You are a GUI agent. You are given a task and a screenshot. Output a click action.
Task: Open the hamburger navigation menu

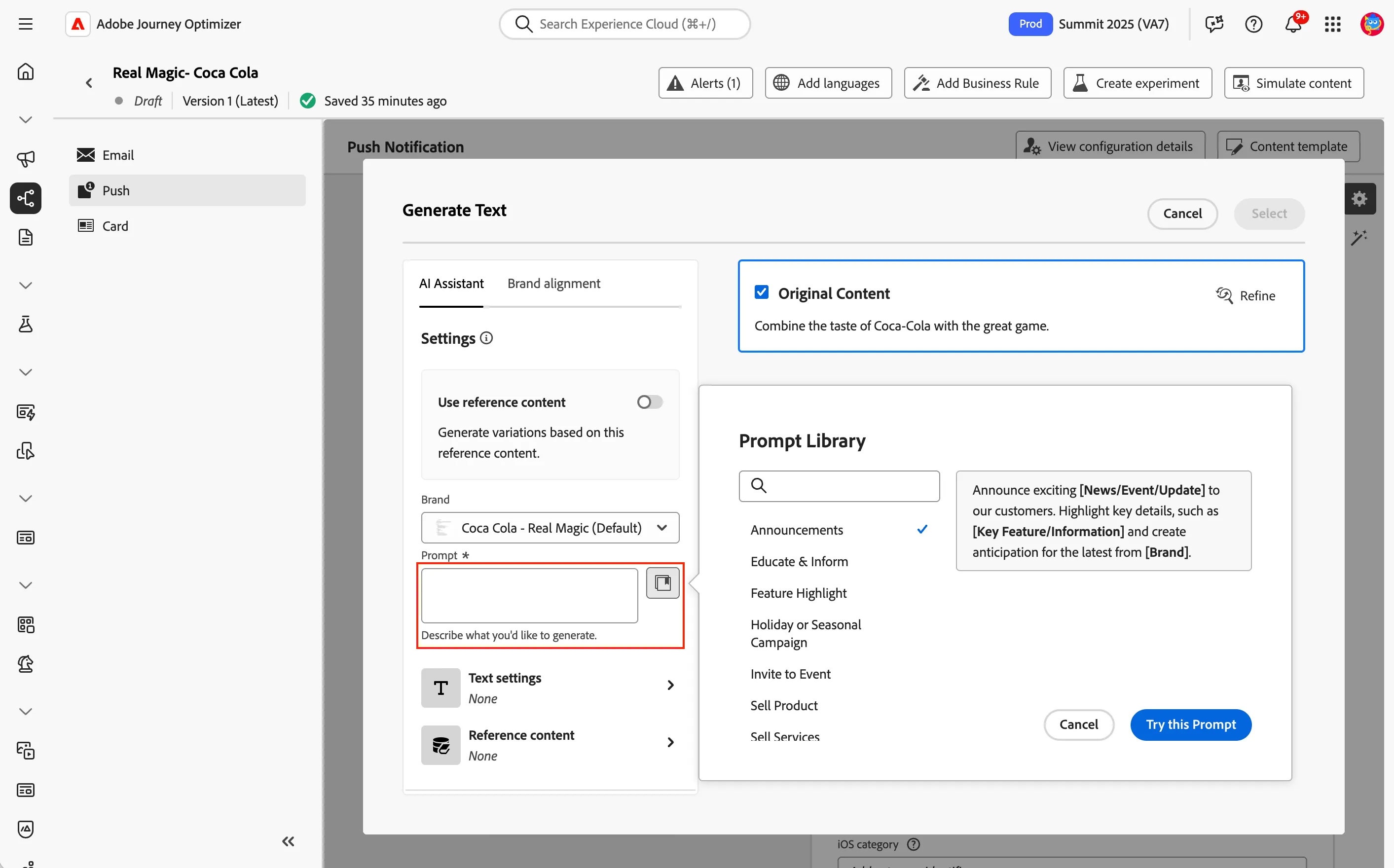pos(25,24)
